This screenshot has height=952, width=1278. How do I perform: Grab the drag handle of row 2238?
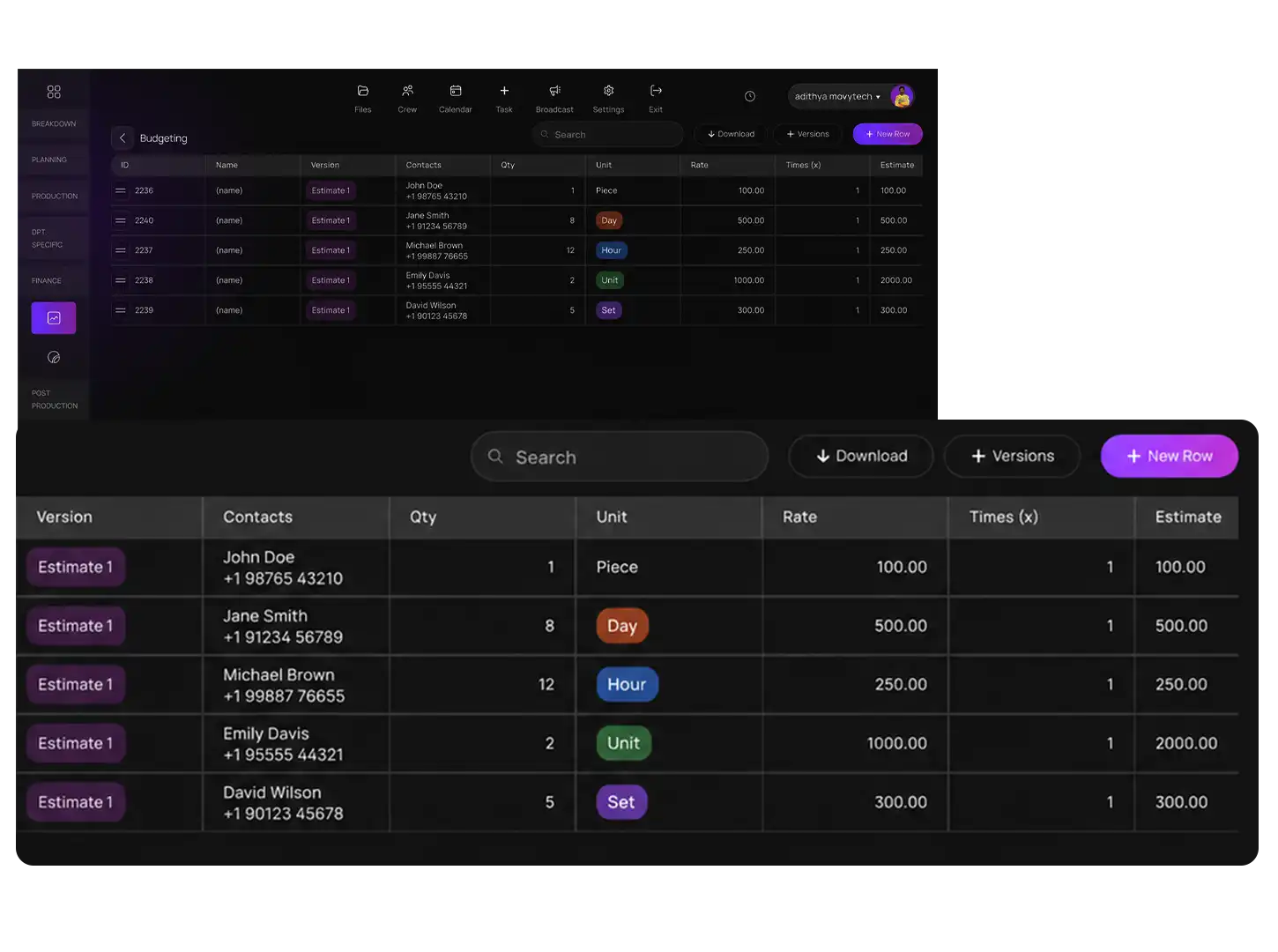point(121,280)
